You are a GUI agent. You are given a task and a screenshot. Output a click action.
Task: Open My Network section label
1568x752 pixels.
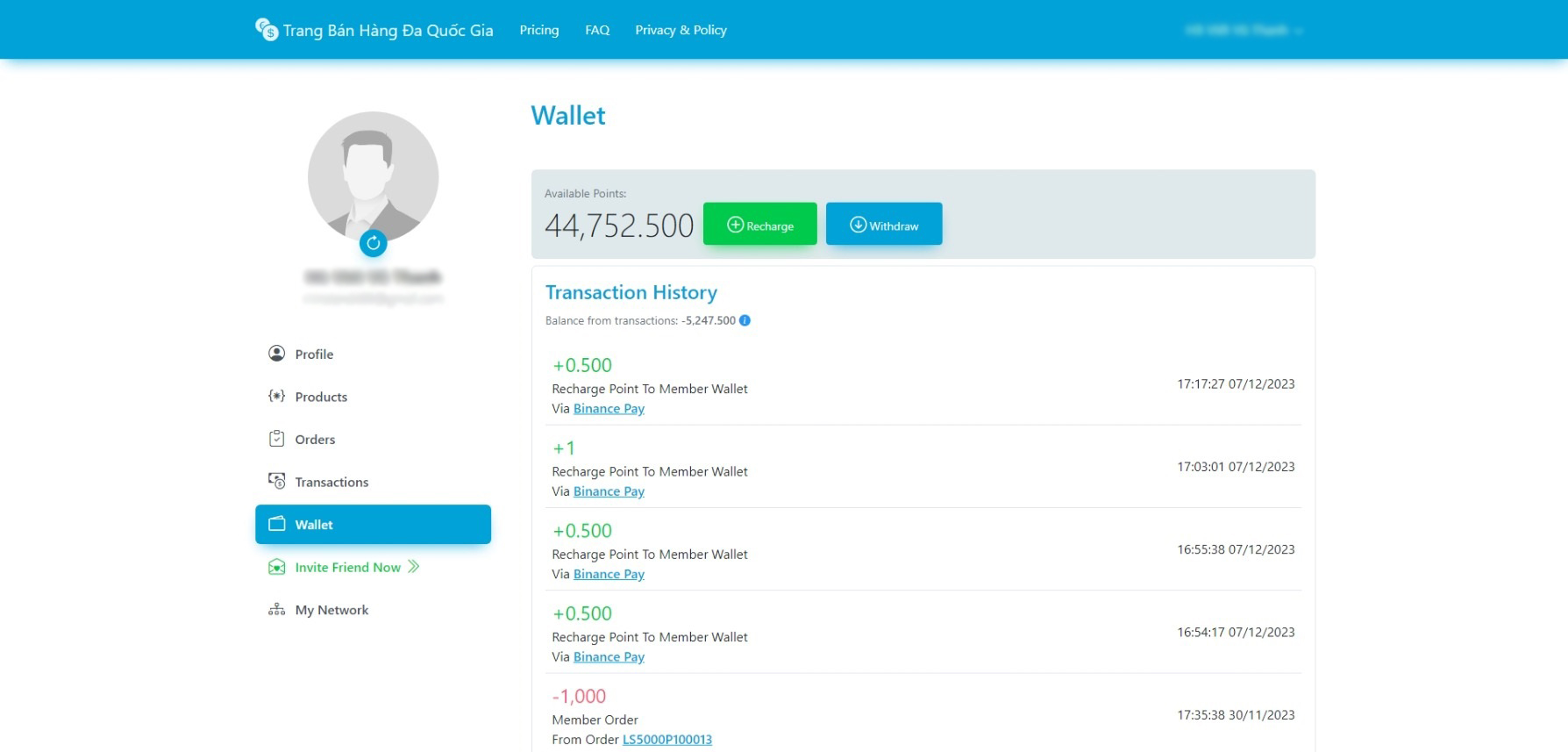coord(331,610)
